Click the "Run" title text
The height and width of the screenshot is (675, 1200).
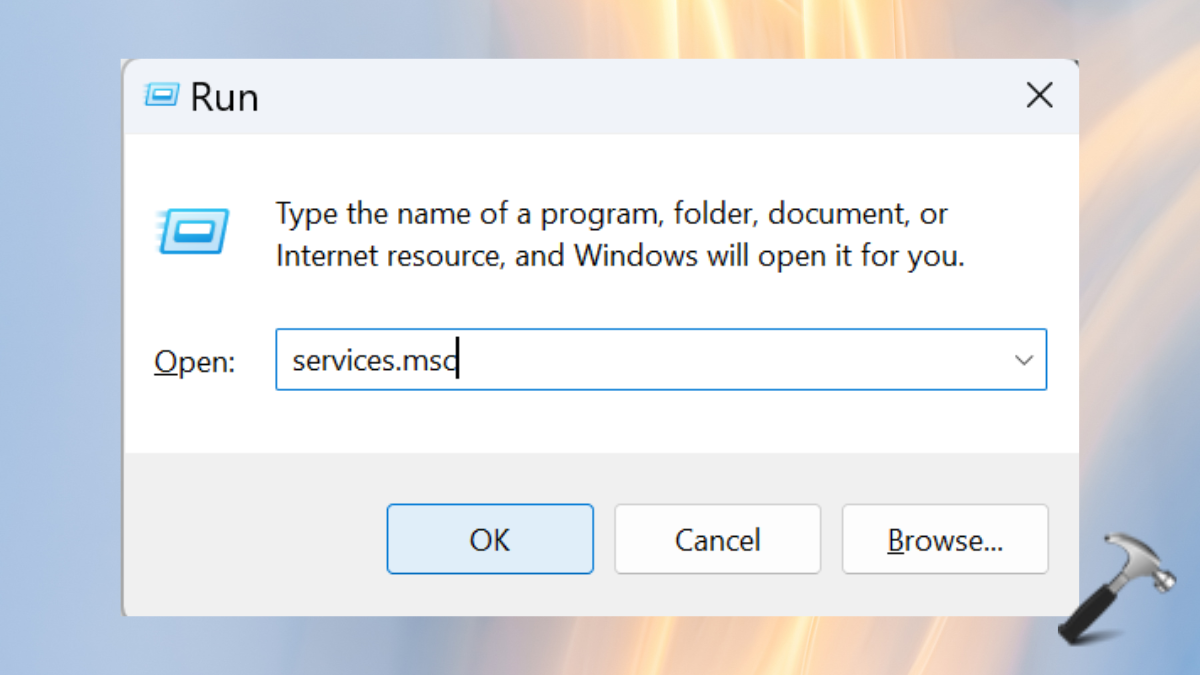pyautogui.click(x=224, y=97)
